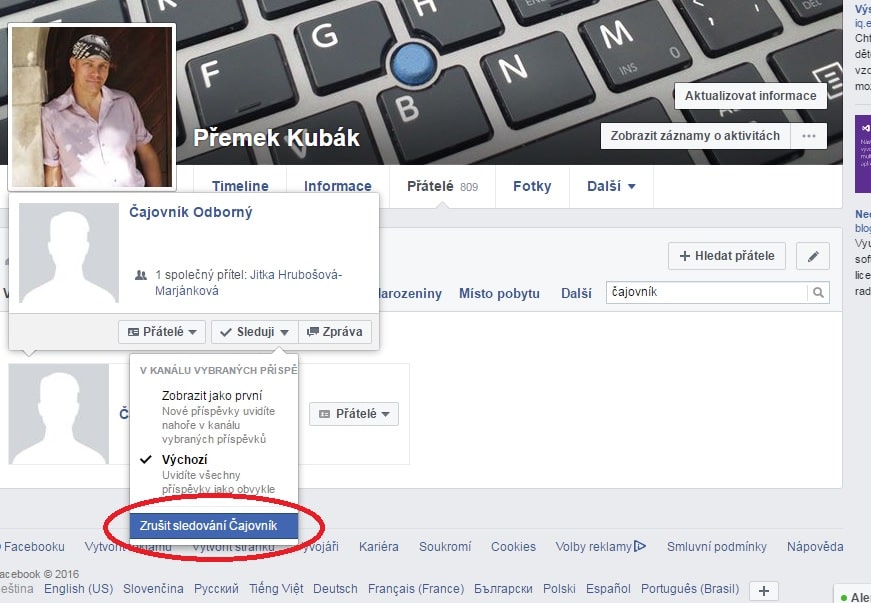Click the mutual friends icon in hovercard

pos(141,275)
